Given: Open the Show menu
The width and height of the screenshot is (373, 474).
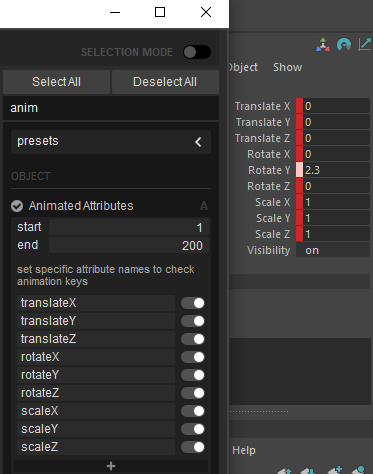Looking at the screenshot, I should coord(287,67).
